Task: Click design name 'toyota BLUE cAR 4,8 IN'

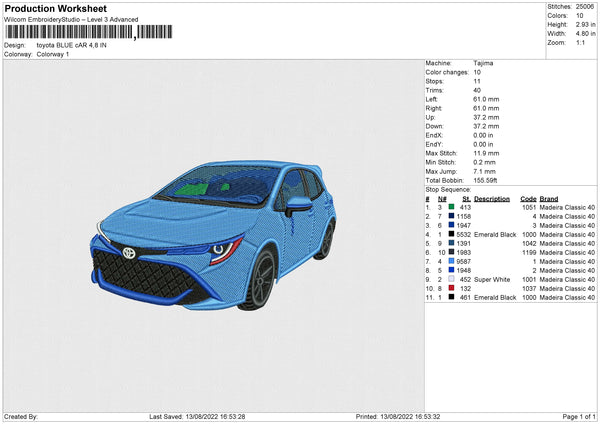Action: coord(72,45)
